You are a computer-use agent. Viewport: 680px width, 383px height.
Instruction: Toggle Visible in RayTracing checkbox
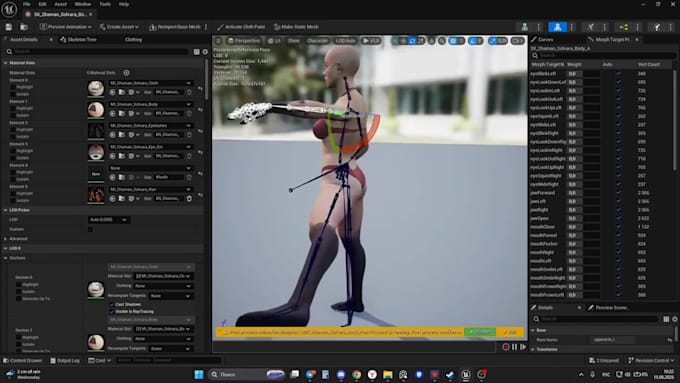112,311
